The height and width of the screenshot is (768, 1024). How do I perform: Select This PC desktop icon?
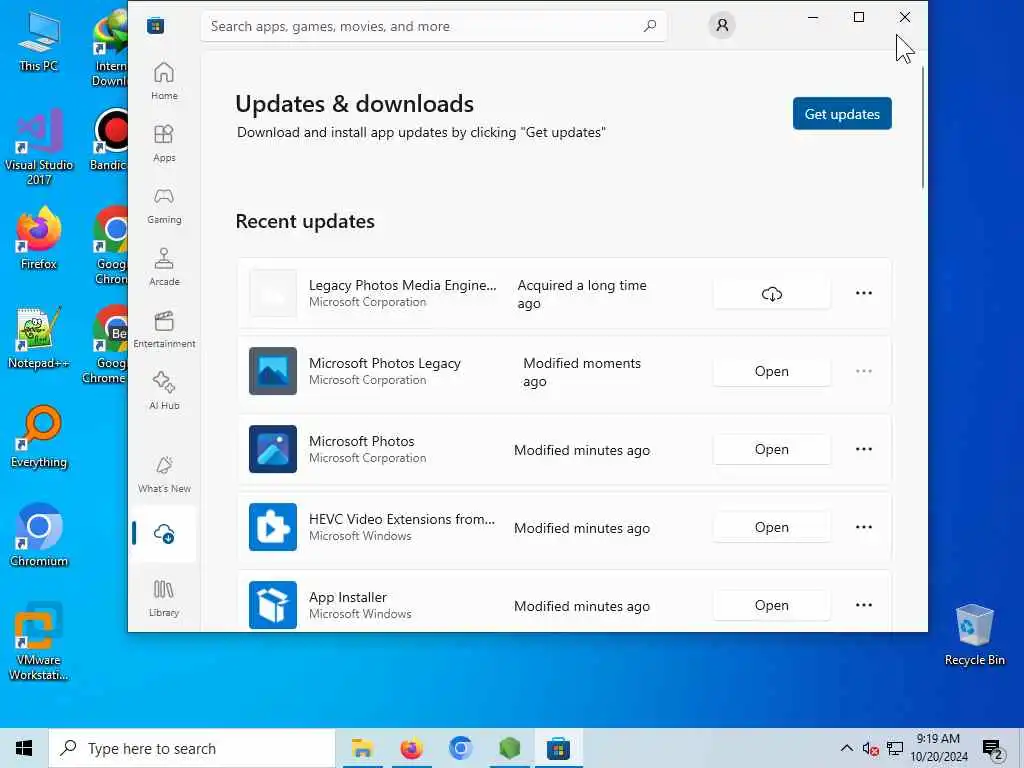[x=39, y=40]
